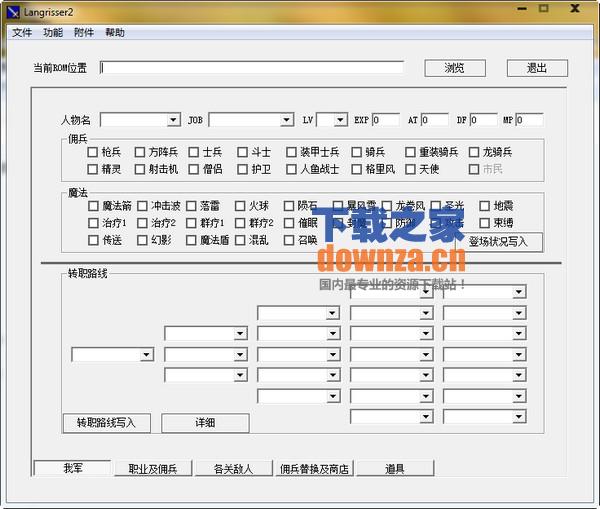This screenshot has height=509, width=600.
Task: Switch to the 各关敌人 tab
Action: pyautogui.click(x=233, y=468)
